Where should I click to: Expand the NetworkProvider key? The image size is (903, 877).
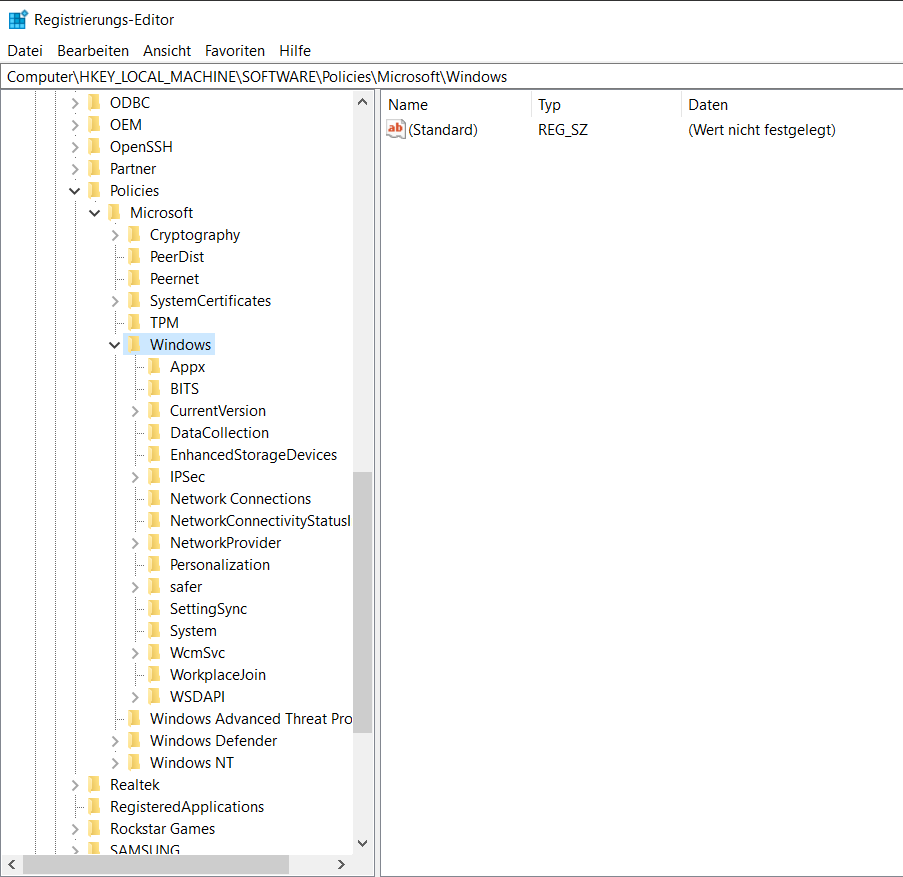coord(135,543)
